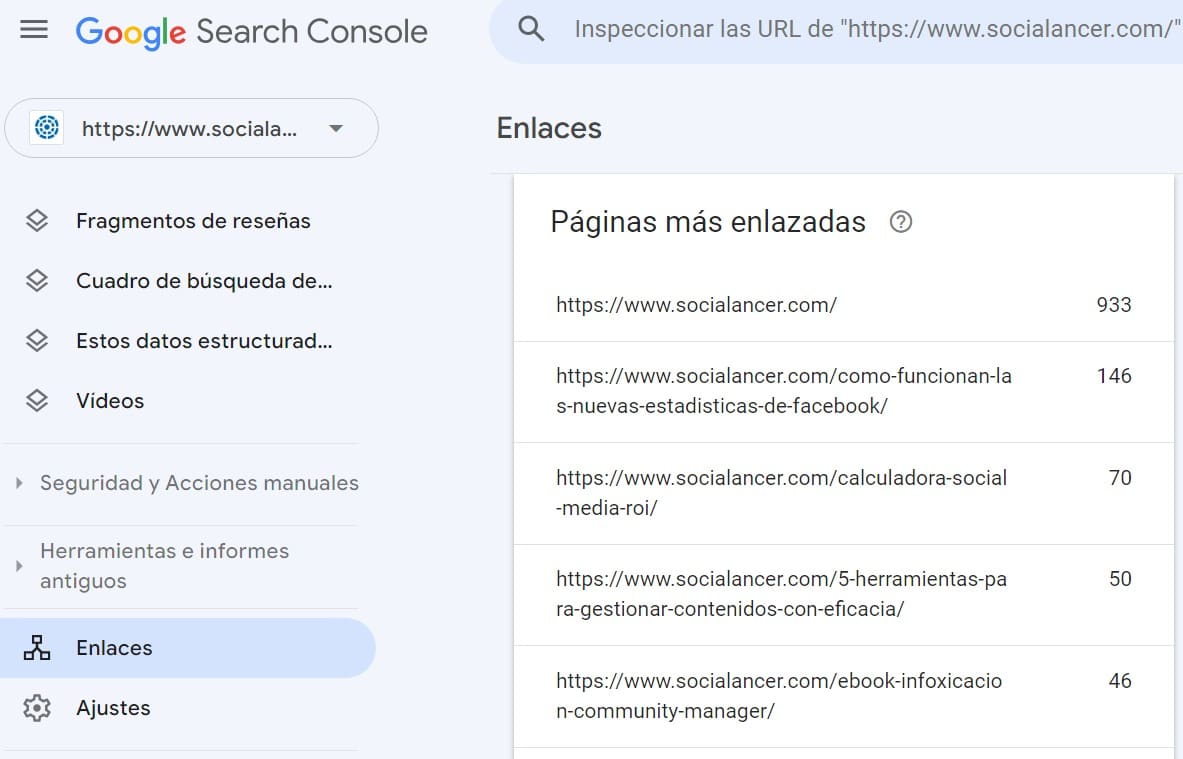
Task: Open the como-funcionan-las-nuevas-estadisticas-de-facebook row
Action: [x=783, y=391]
